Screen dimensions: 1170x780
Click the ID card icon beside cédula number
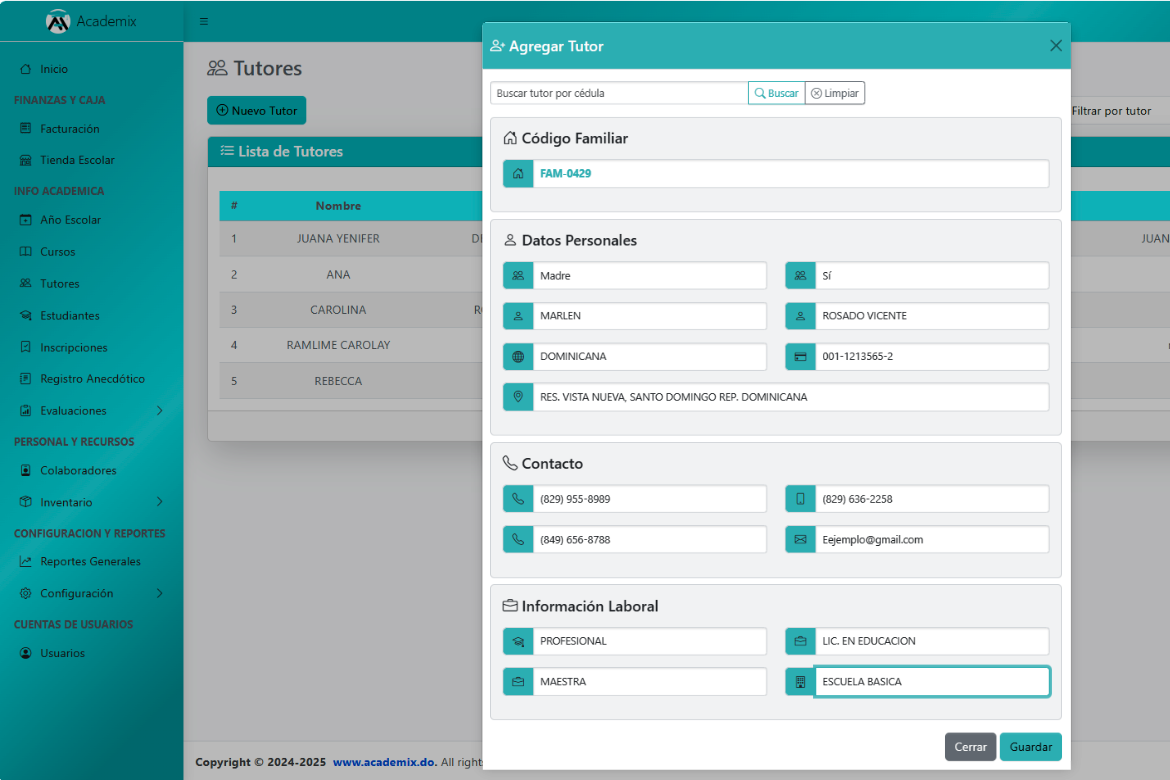point(800,357)
